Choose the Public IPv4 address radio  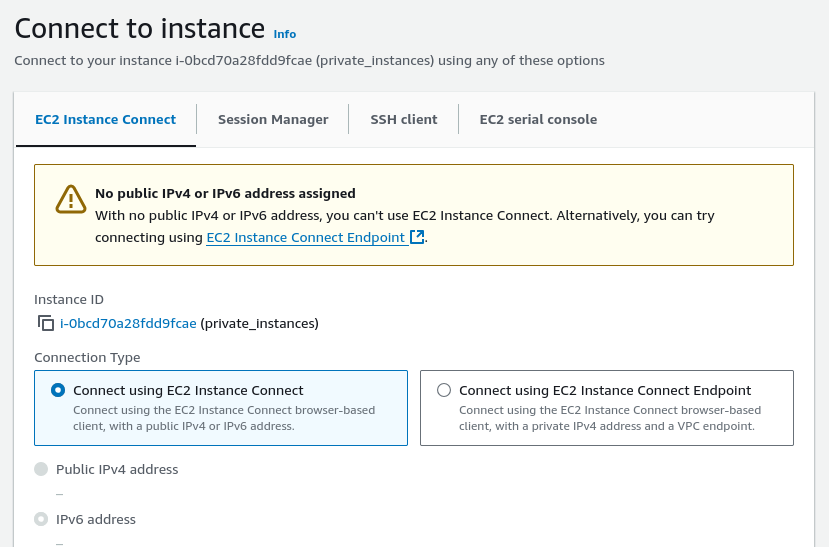tap(41, 469)
